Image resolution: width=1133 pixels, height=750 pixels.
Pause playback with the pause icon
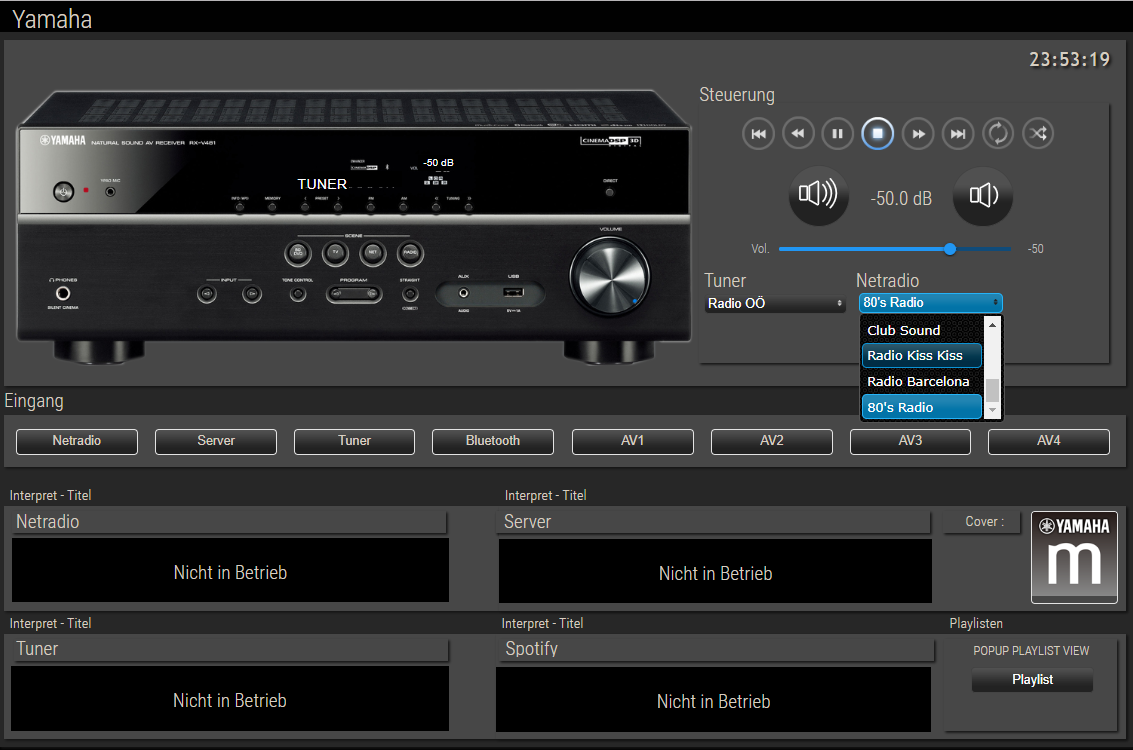pyautogui.click(x=837, y=134)
